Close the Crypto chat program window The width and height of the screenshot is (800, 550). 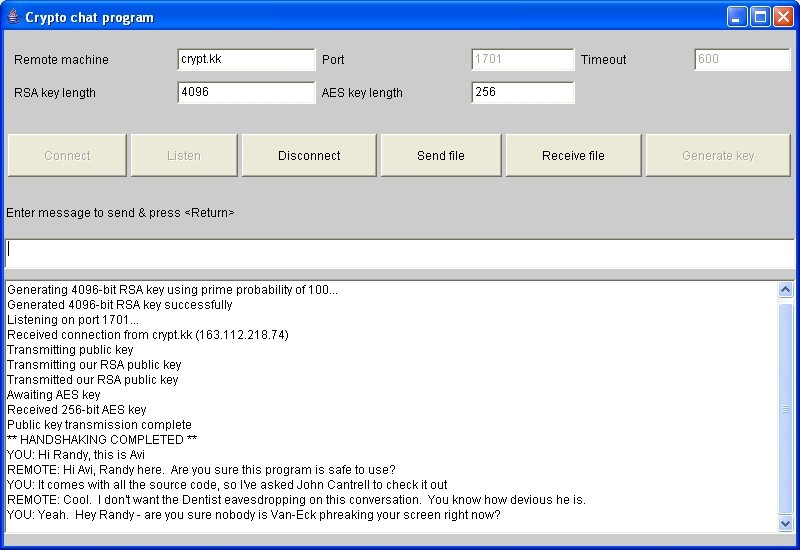783,17
